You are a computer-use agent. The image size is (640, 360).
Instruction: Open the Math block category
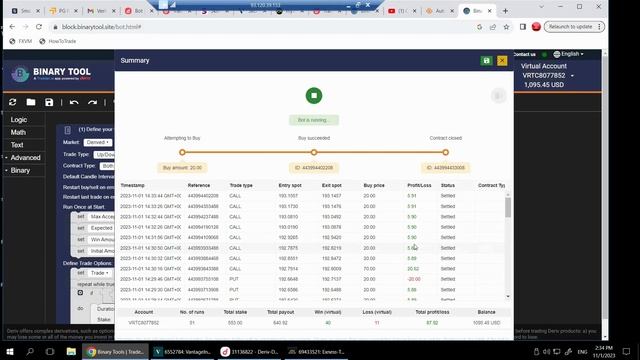pos(18,132)
